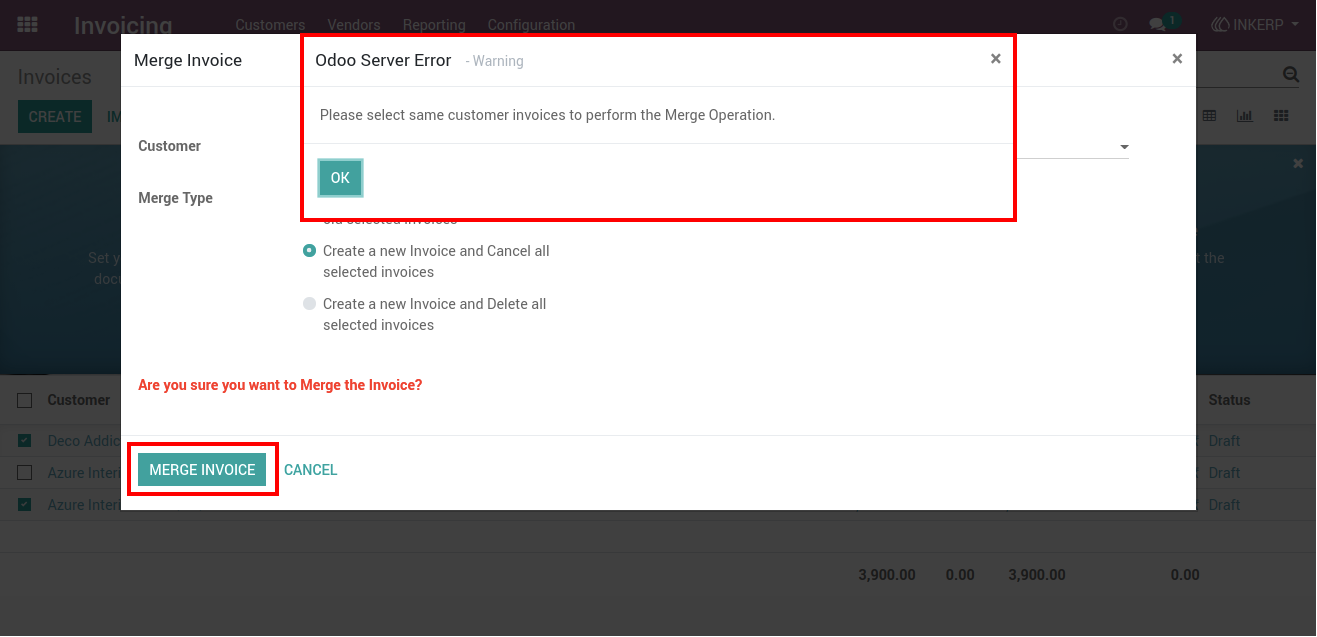The image size is (1317, 637).
Task: Open the INKERP user menu
Action: pyautogui.click(x=1255, y=24)
